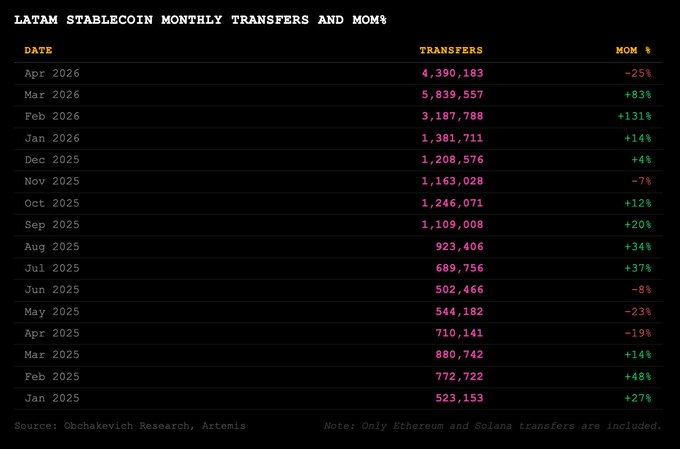
Task: Select the Jul 2025 date cell
Action: (52, 268)
